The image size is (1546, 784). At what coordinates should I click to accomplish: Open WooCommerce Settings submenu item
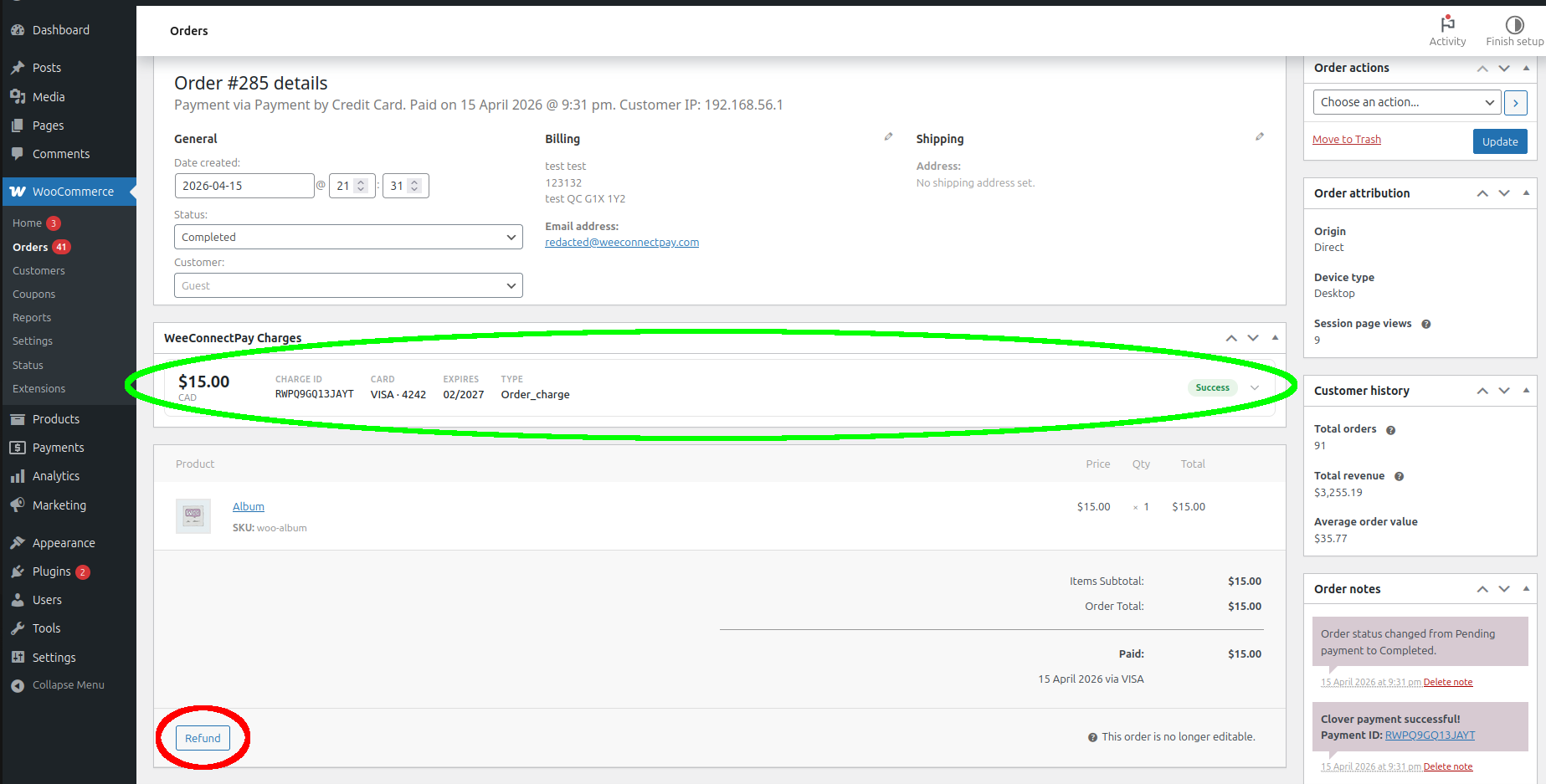click(33, 341)
